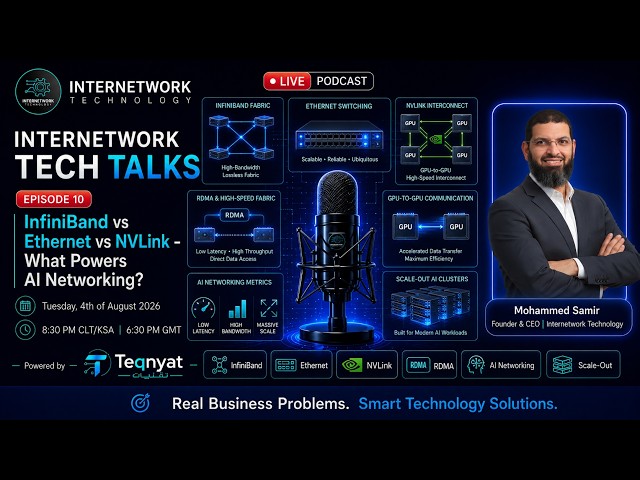Click "High-Bandwidth Lossless Fabric" caption
Screen dimensions: 640x480
[241, 171]
